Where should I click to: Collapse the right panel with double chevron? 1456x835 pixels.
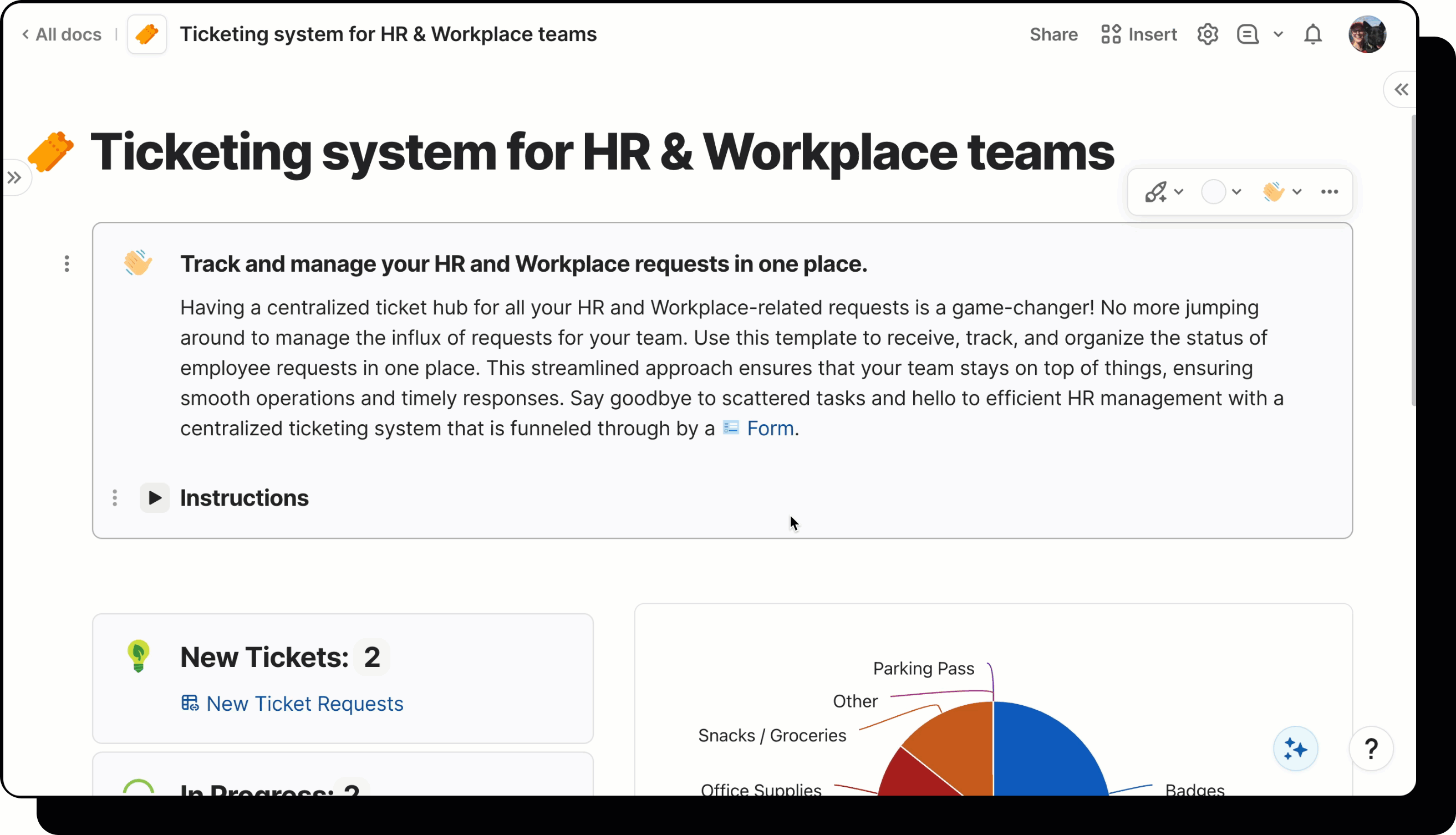(x=1401, y=89)
